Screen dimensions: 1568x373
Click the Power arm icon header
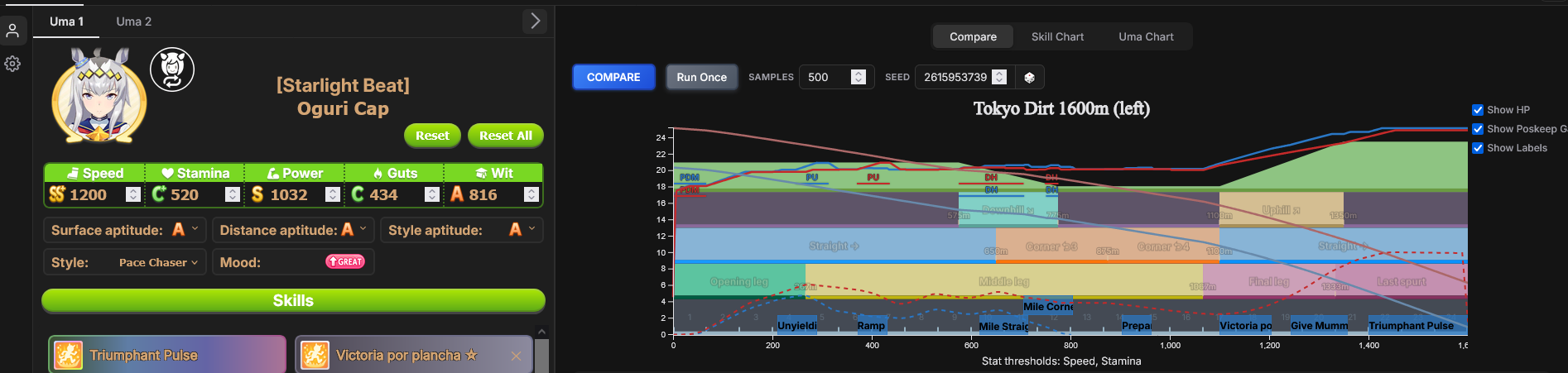click(x=273, y=173)
